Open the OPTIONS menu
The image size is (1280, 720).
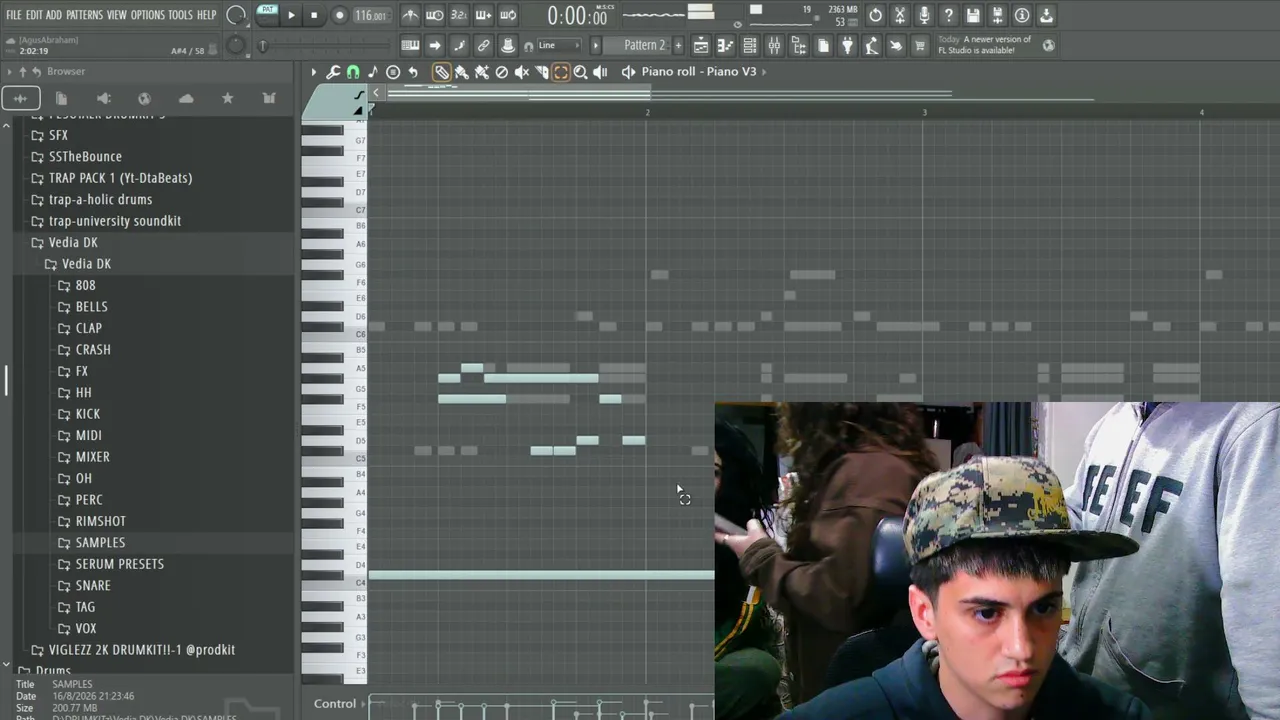tap(147, 15)
